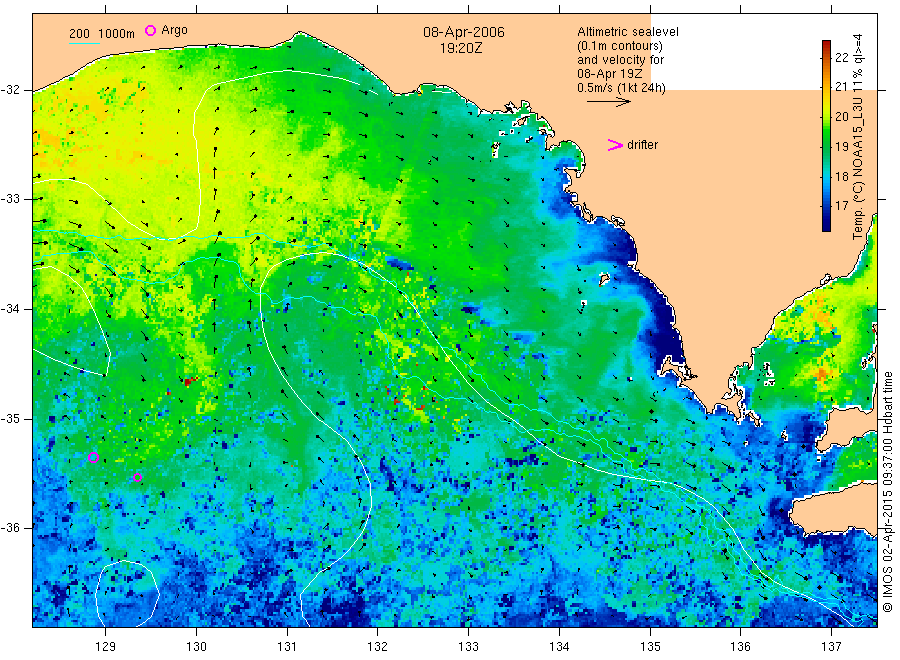The height and width of the screenshot is (660, 900).
Task: Click the '200' depth legend label
Action: (x=79, y=34)
